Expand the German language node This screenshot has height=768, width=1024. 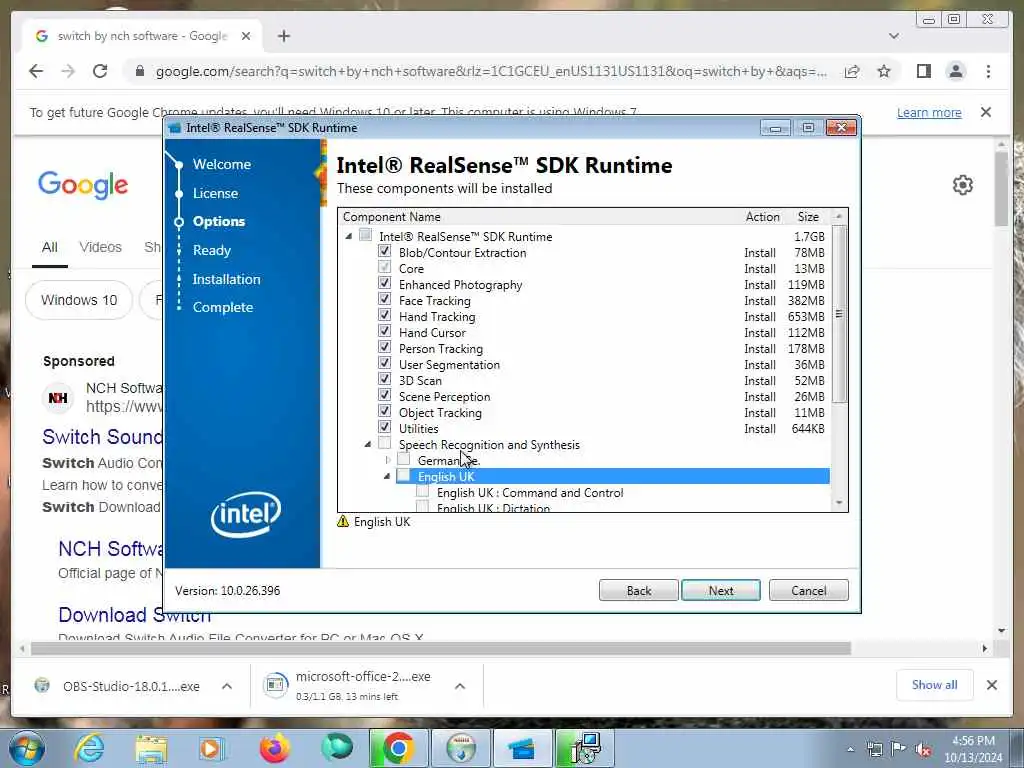click(387, 460)
